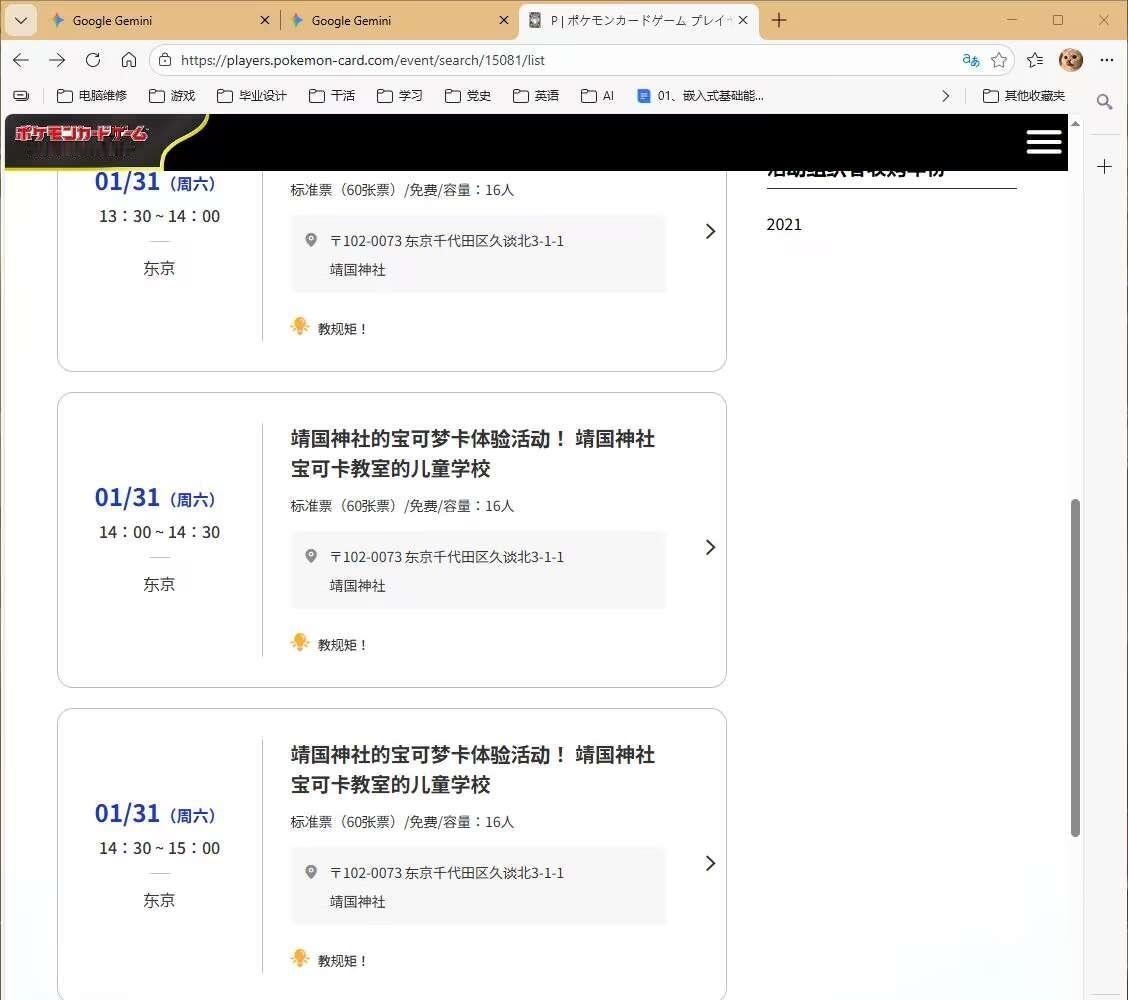
Task: Open the 英语 bookmark folder
Action: click(x=535, y=96)
